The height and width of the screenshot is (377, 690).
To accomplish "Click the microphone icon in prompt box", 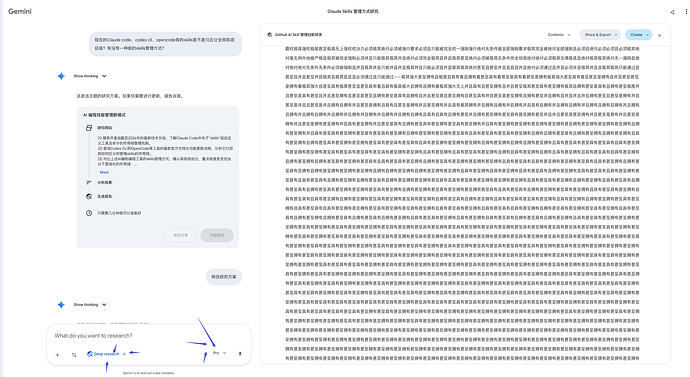I will tap(240, 353).
